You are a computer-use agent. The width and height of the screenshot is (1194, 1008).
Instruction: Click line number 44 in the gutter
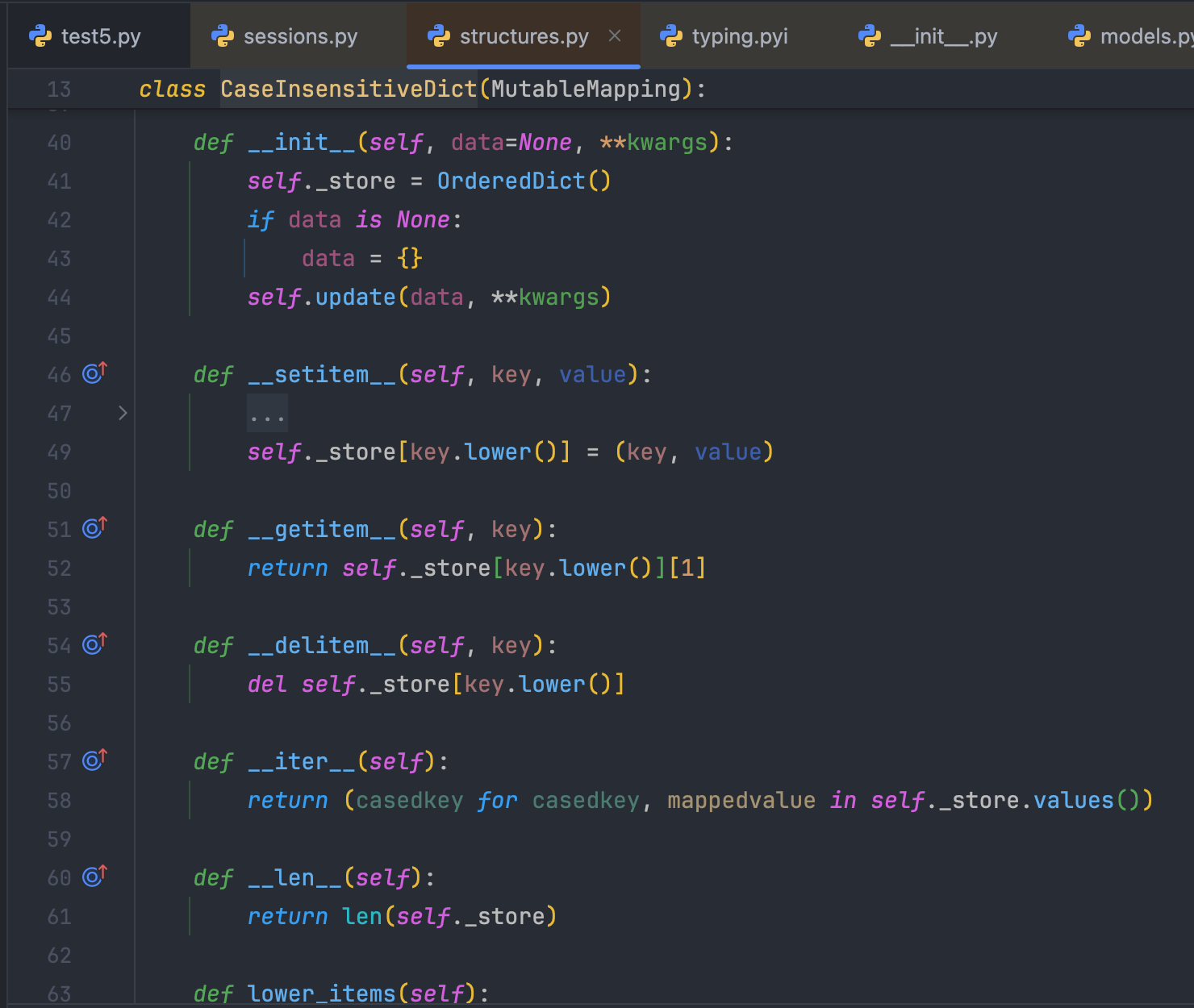(x=59, y=297)
